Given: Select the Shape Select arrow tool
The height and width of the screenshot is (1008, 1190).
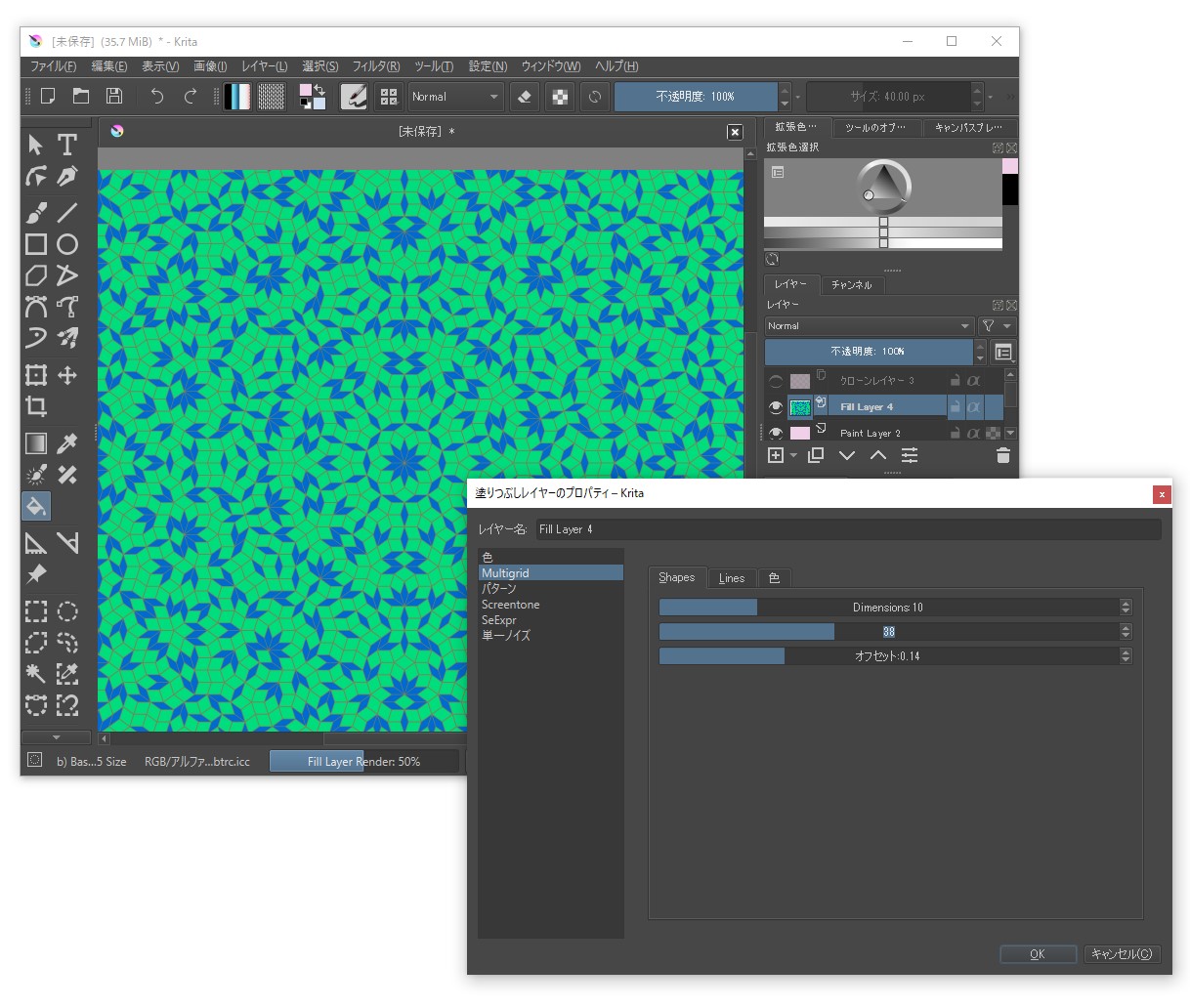Looking at the screenshot, I should coord(36,146).
